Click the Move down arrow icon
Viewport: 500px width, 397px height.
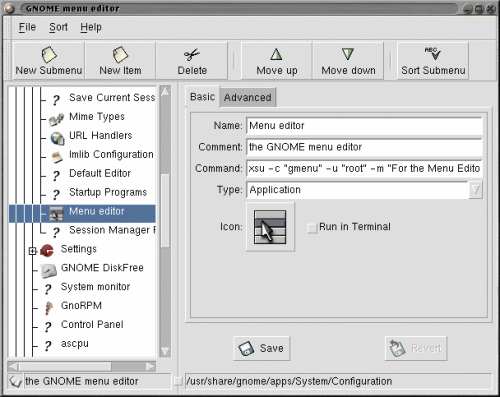348,54
